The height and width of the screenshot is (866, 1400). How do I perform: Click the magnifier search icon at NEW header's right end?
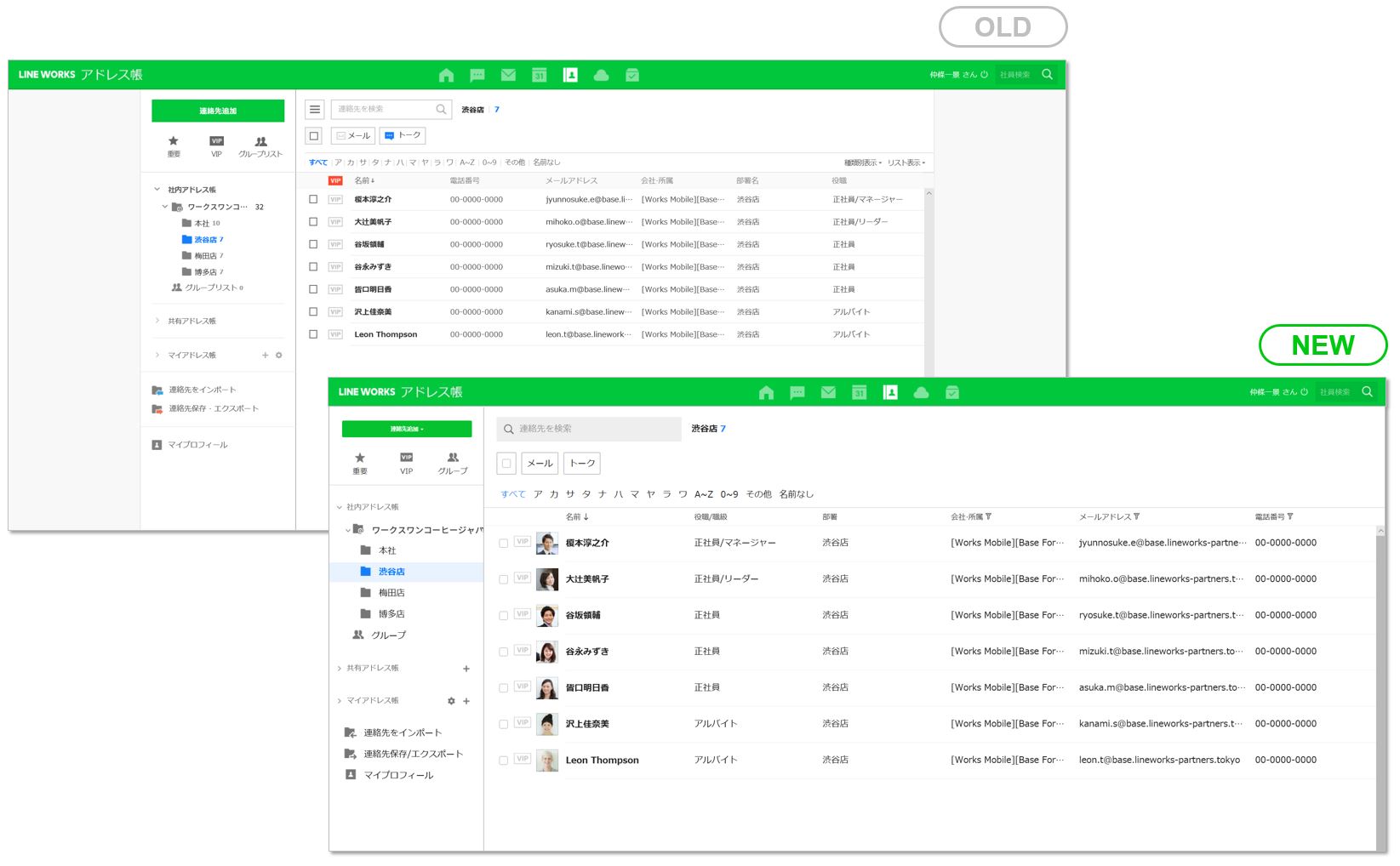point(1367,391)
